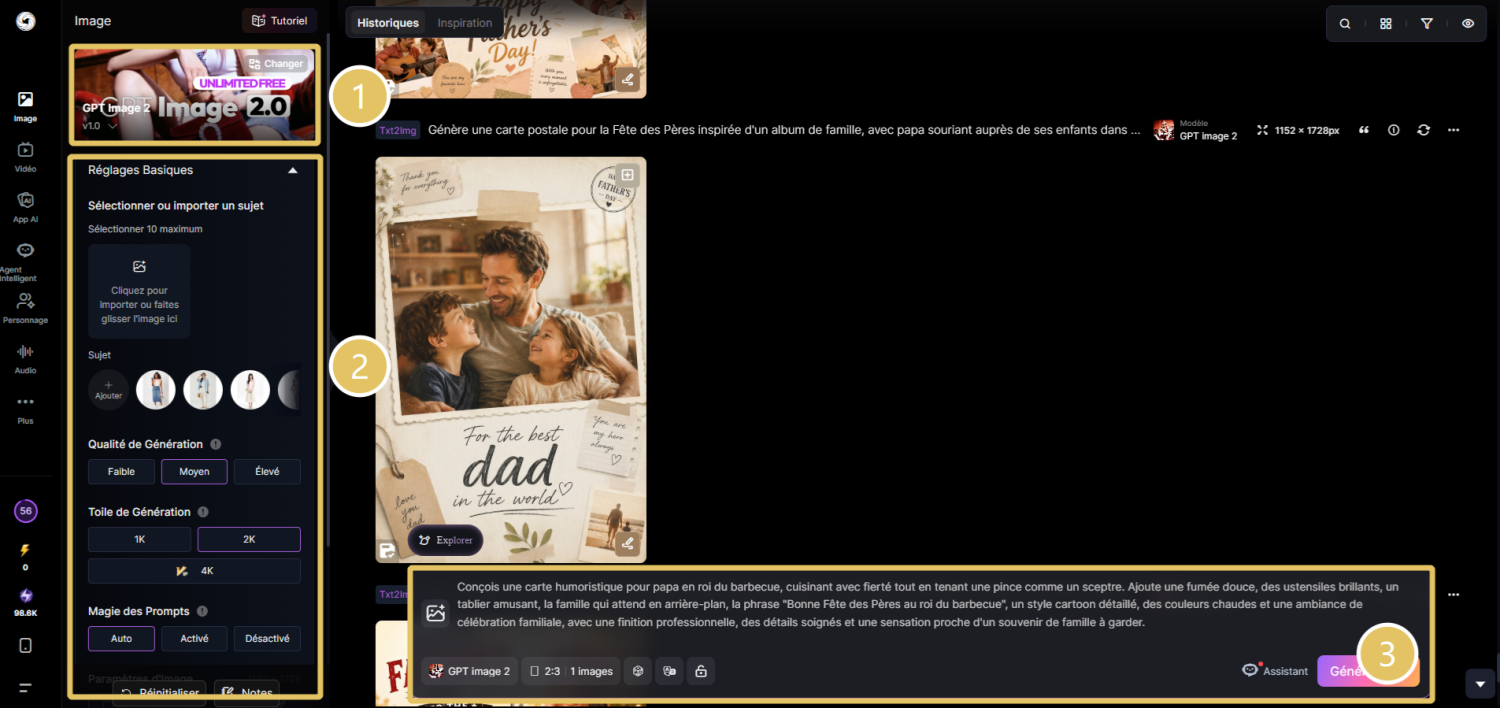Collapse the Réglages Basiques section
This screenshot has width=1500, height=708.
click(x=293, y=170)
